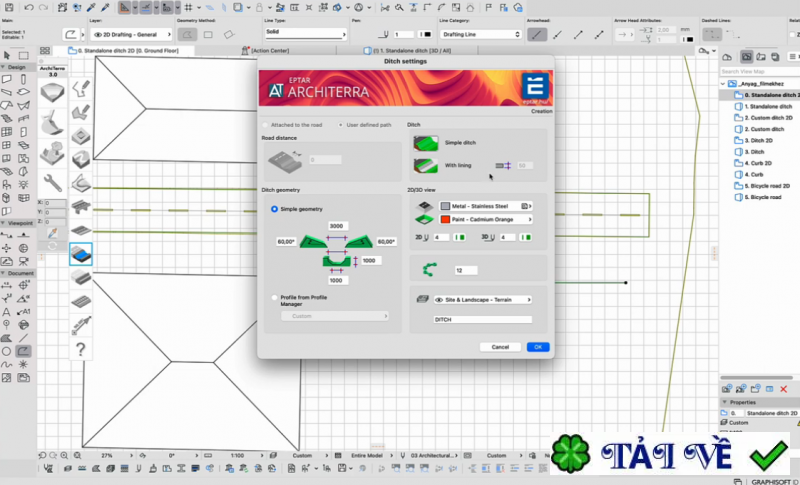
Task: Click the 3000 top width input field
Action: point(337,226)
